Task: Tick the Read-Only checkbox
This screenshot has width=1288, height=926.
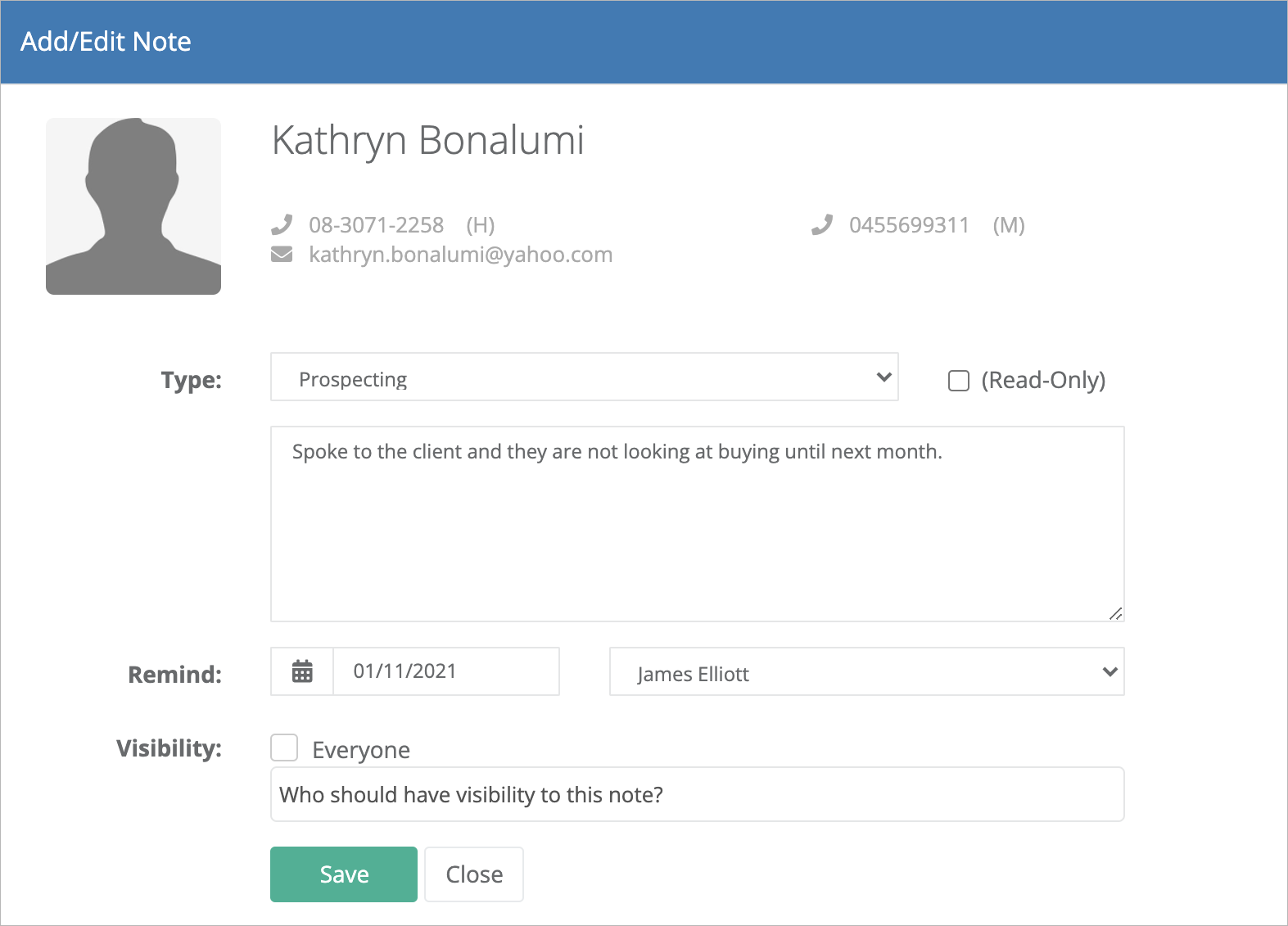Action: 959,381
